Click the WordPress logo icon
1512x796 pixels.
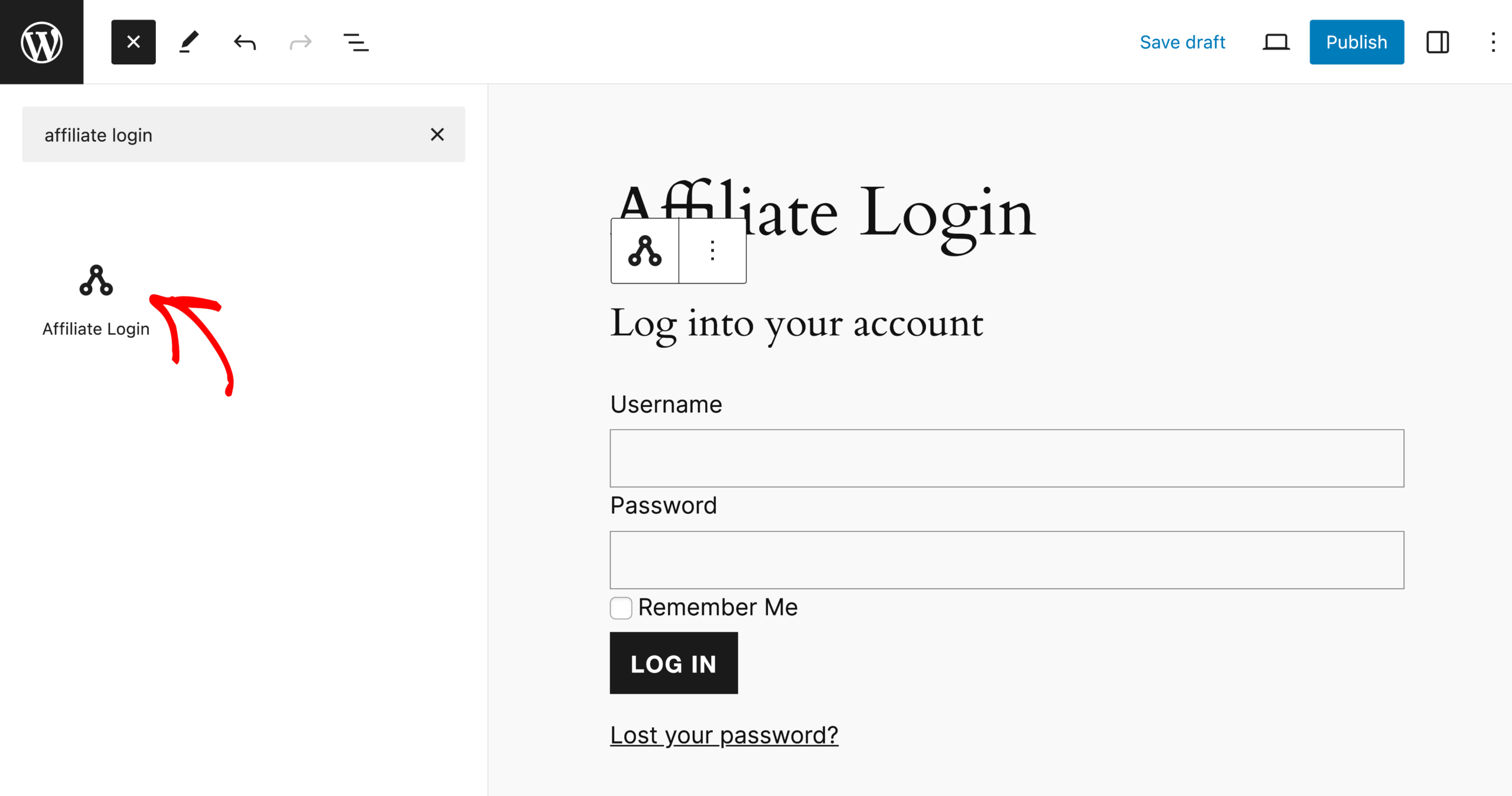point(42,42)
